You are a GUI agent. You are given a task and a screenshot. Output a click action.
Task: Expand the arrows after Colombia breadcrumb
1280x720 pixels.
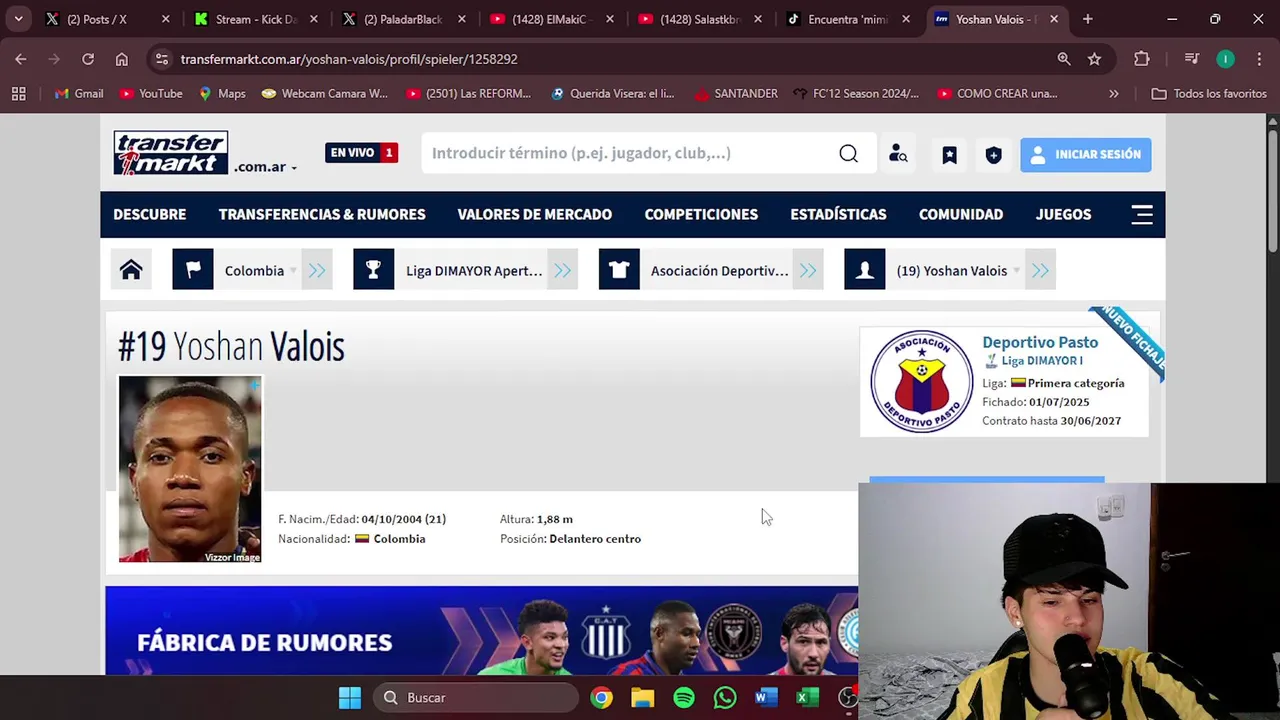[x=317, y=271]
